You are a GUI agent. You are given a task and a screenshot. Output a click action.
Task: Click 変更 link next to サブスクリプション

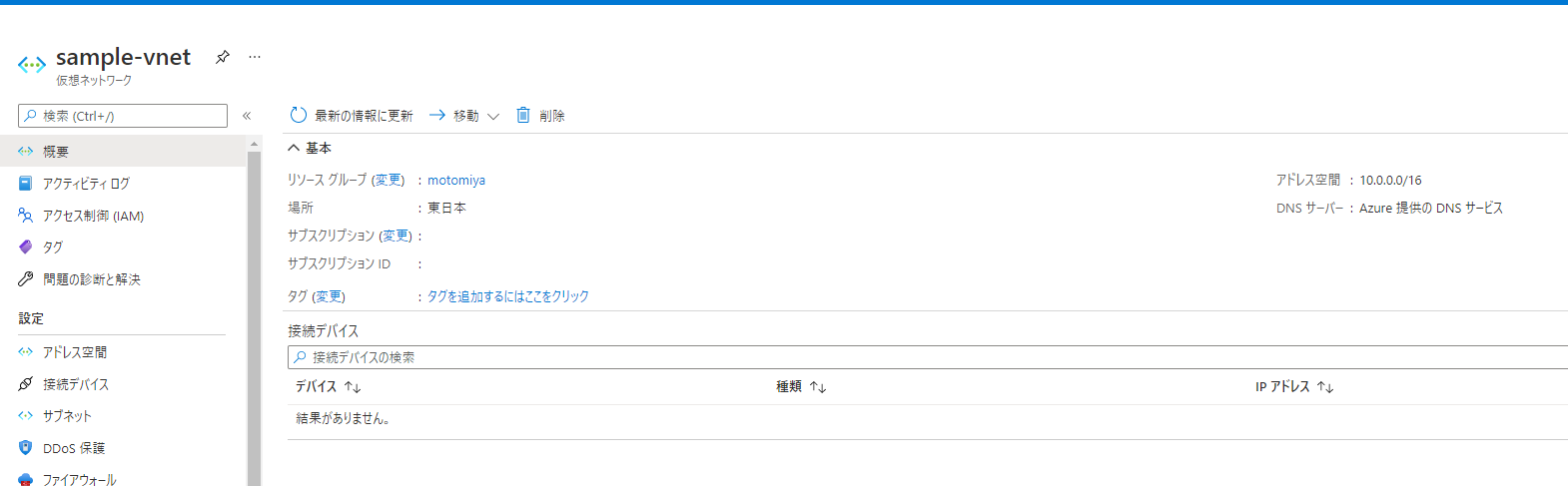[x=395, y=237]
